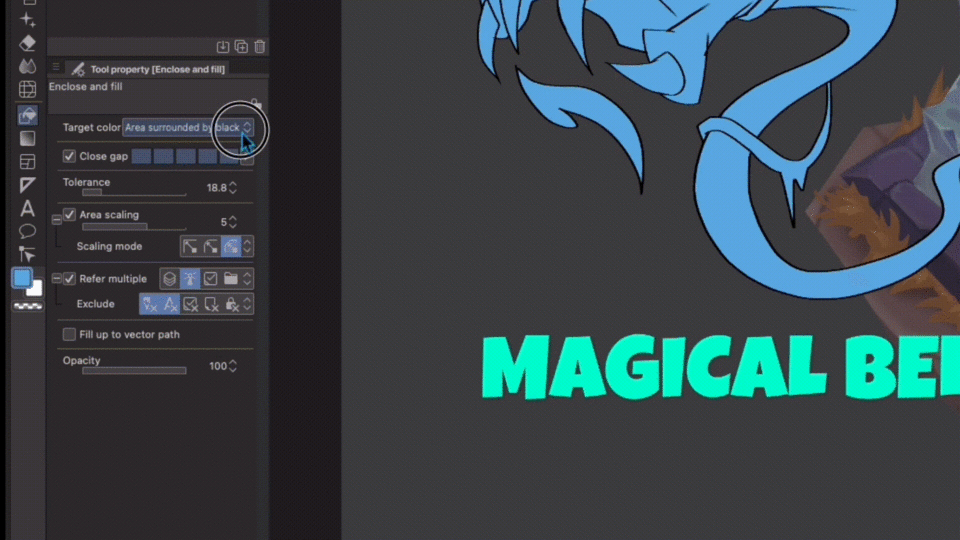Click the import sub tool material icon
Image resolution: width=960 pixels, height=540 pixels.
coord(223,47)
